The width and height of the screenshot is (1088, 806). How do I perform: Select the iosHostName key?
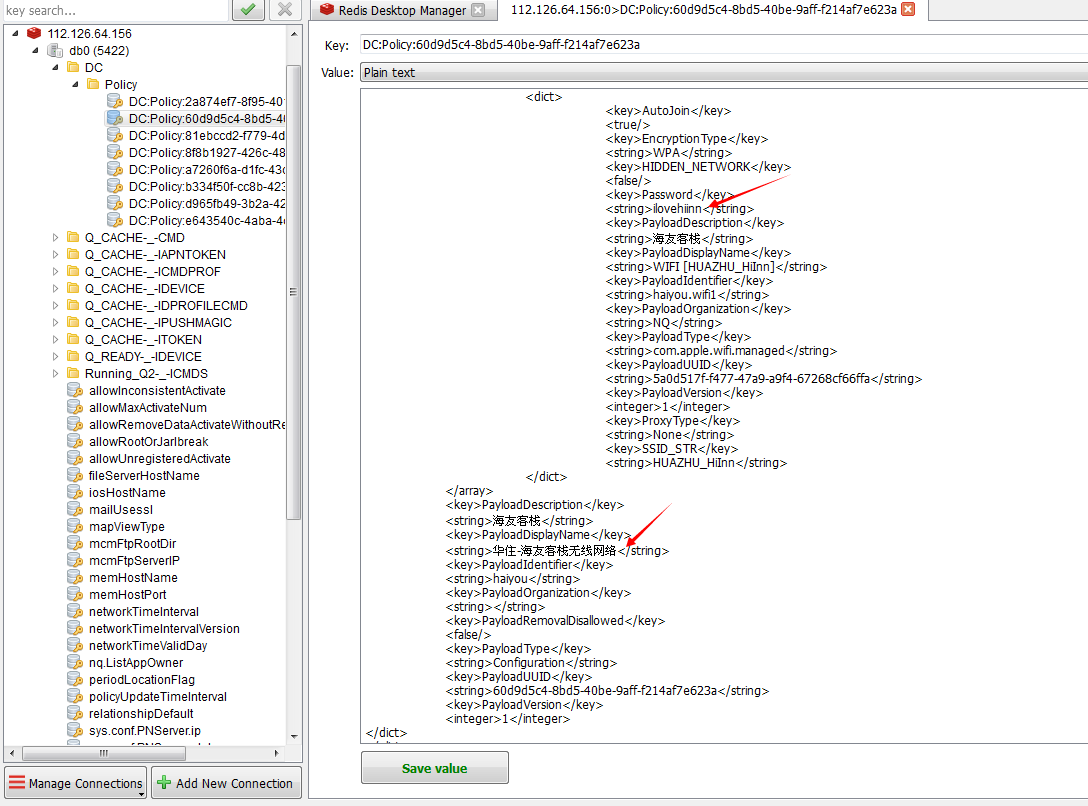pyautogui.click(x=127, y=492)
